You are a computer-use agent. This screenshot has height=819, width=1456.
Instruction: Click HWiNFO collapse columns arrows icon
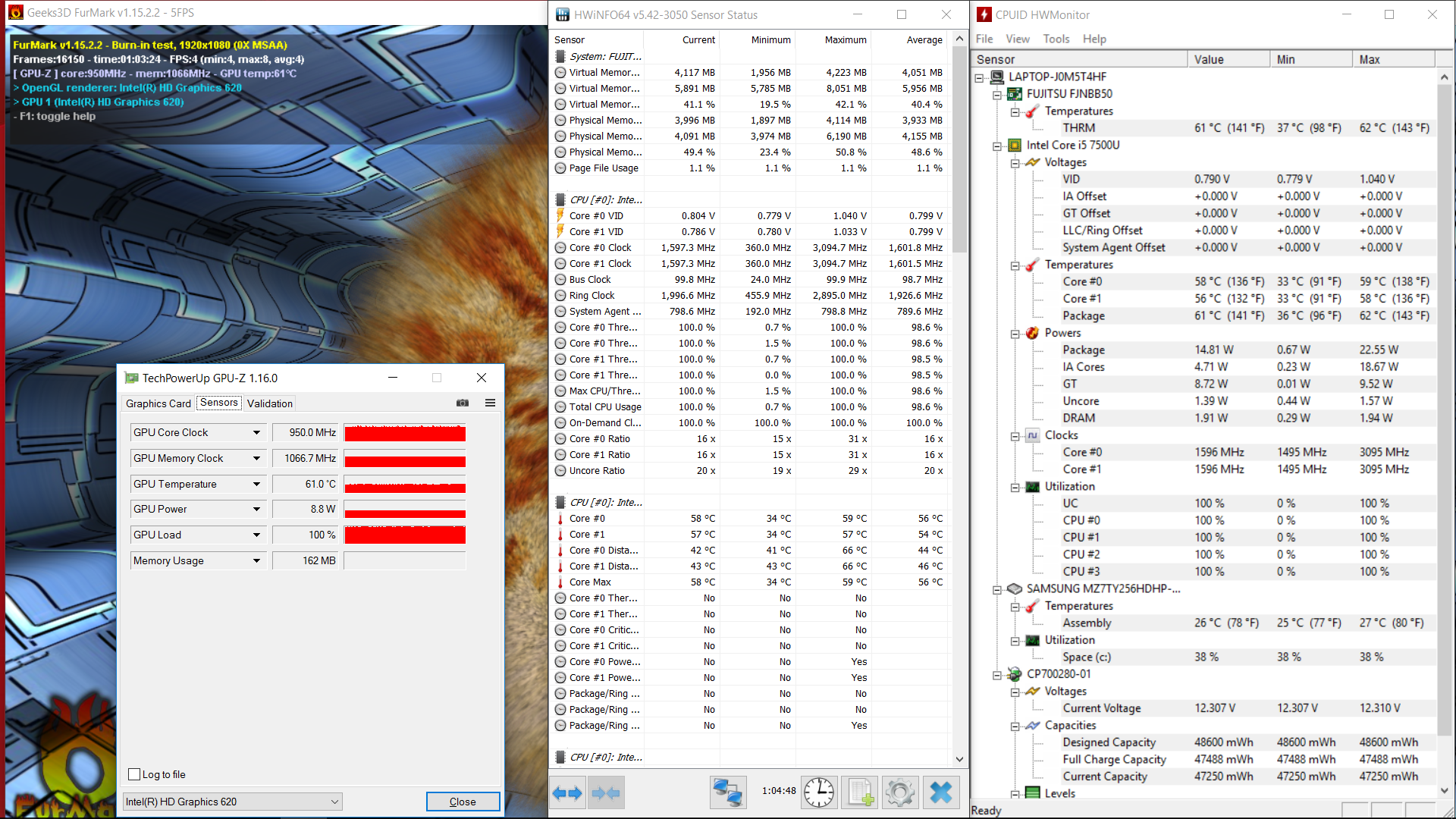click(x=606, y=793)
